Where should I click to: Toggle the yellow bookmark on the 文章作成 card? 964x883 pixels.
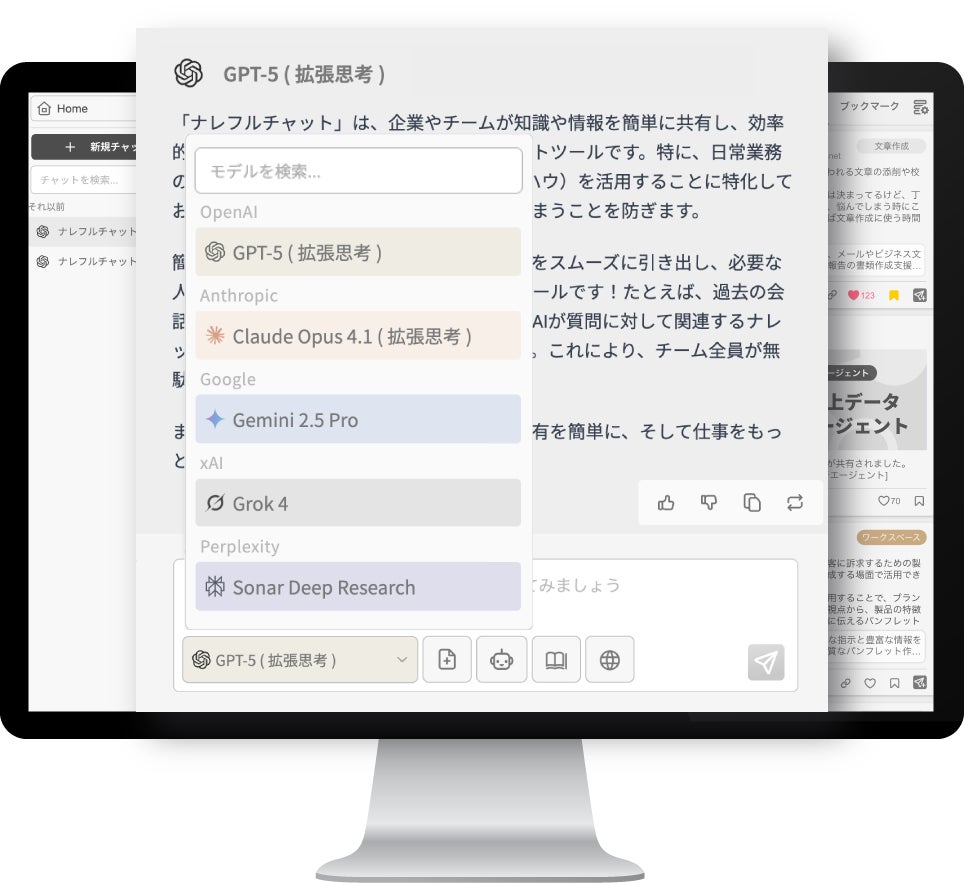coord(894,295)
